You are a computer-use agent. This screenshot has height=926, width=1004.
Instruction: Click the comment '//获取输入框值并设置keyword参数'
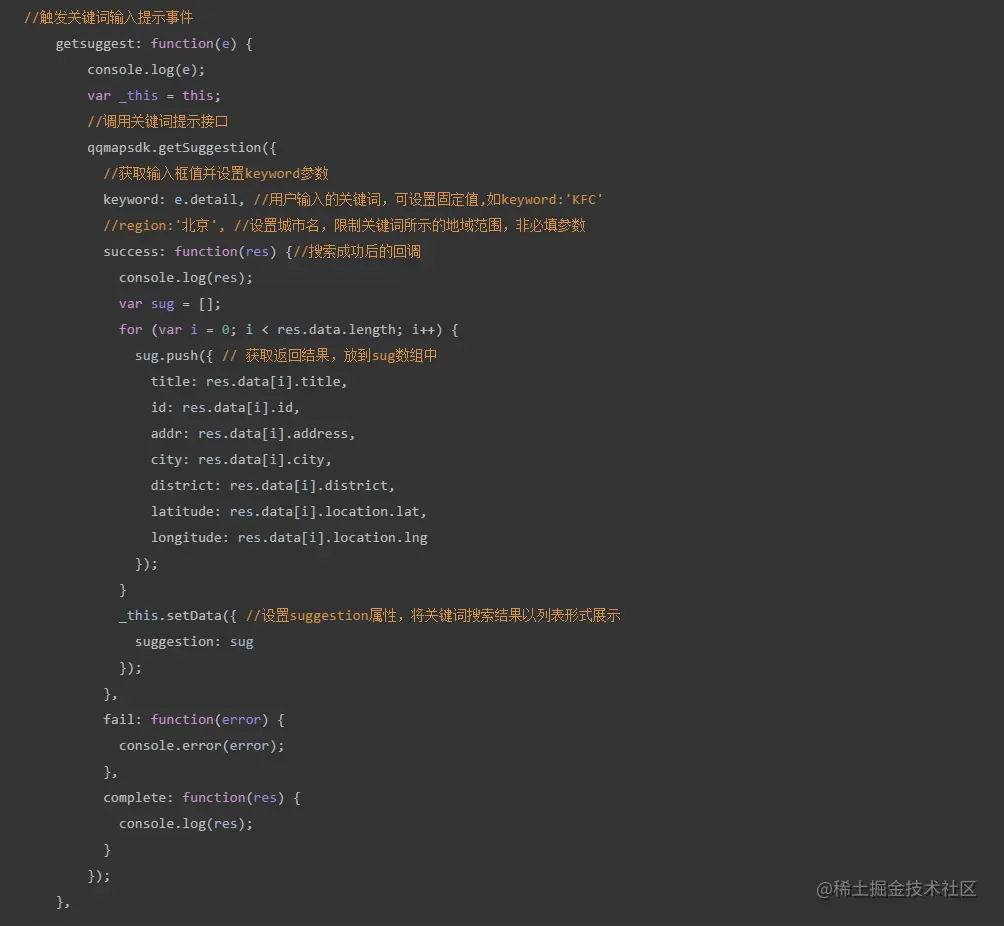[216, 174]
